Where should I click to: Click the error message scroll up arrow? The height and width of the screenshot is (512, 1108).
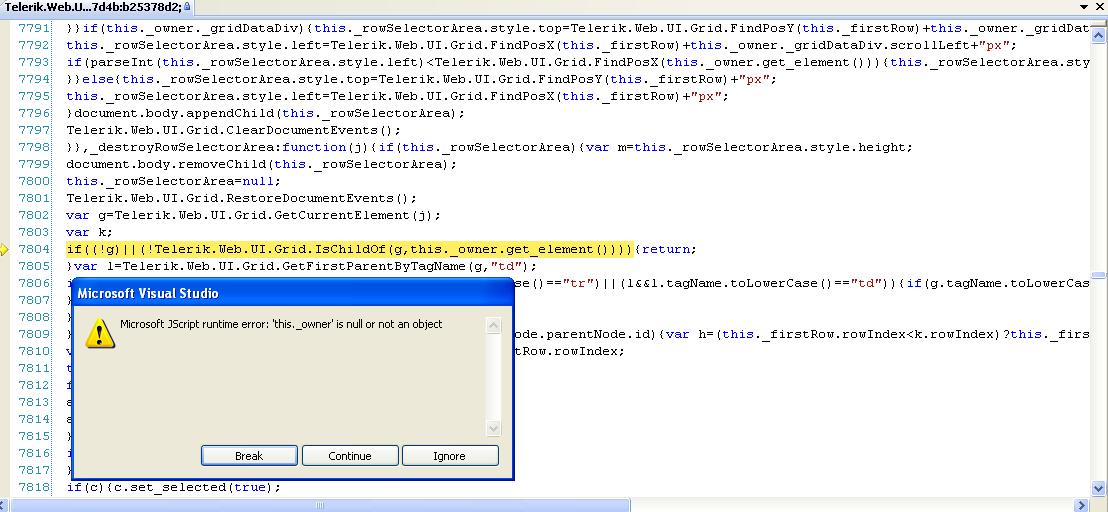[493, 325]
